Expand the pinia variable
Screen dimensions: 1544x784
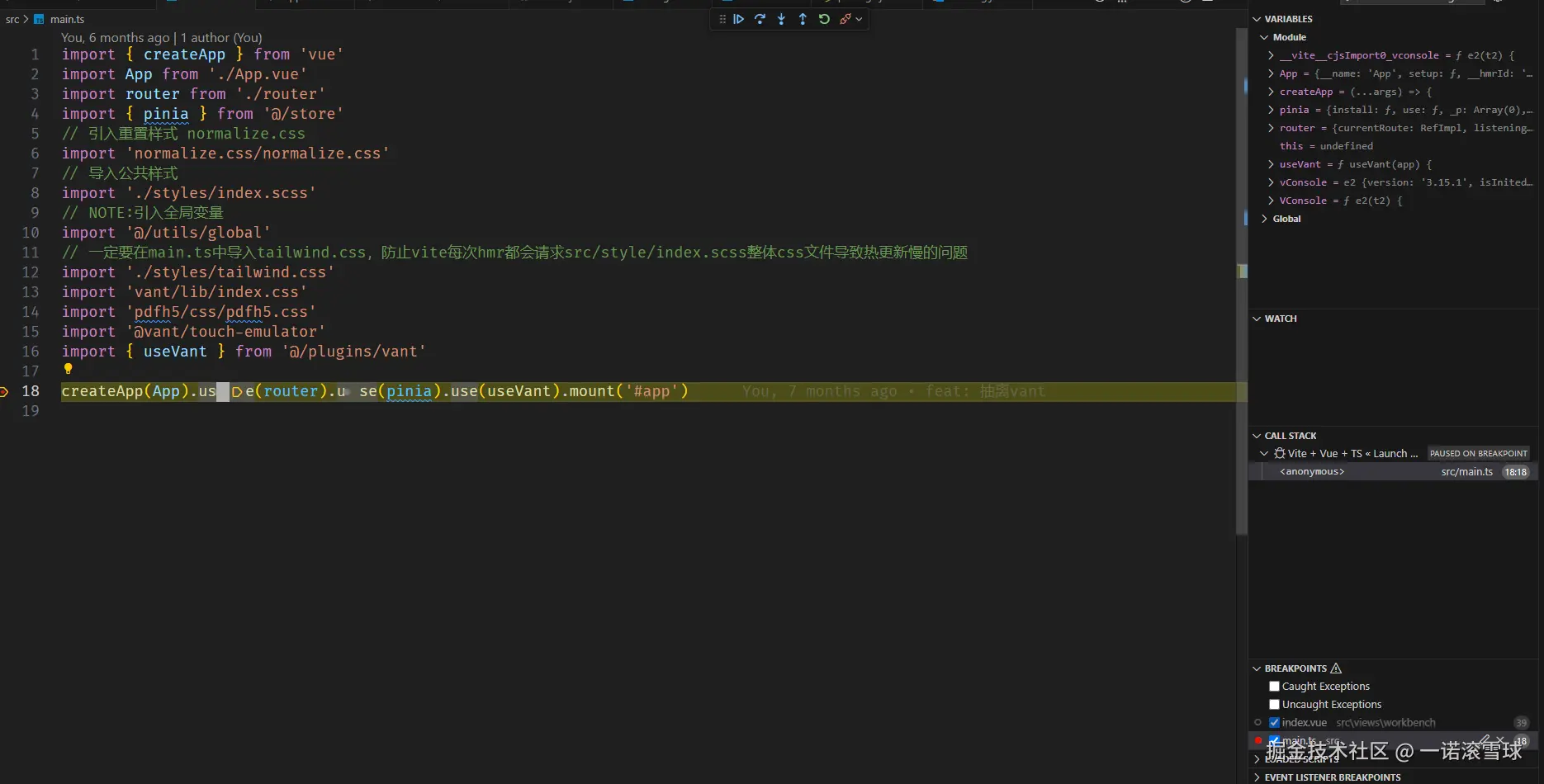point(1271,110)
